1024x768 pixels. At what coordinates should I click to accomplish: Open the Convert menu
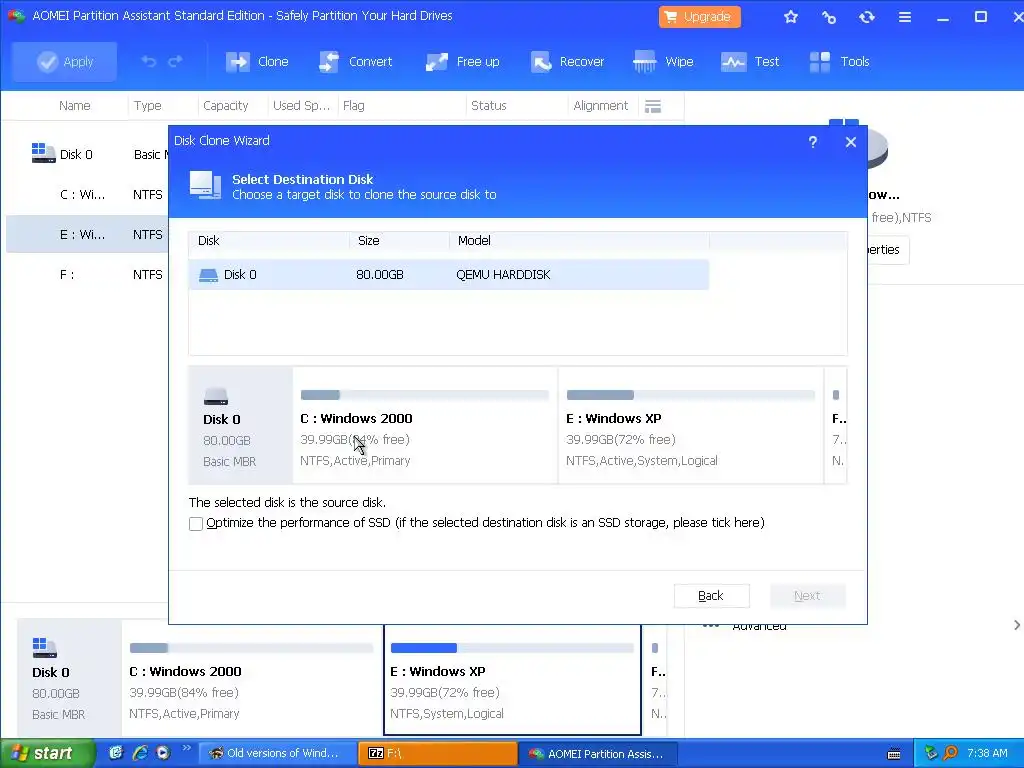355,62
